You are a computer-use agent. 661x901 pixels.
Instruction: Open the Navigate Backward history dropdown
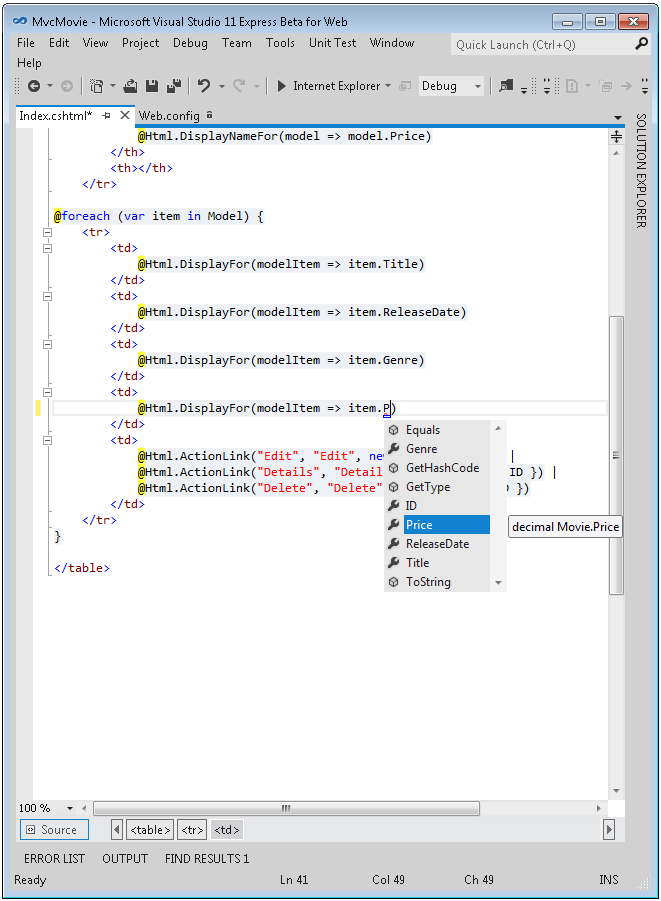coord(50,86)
